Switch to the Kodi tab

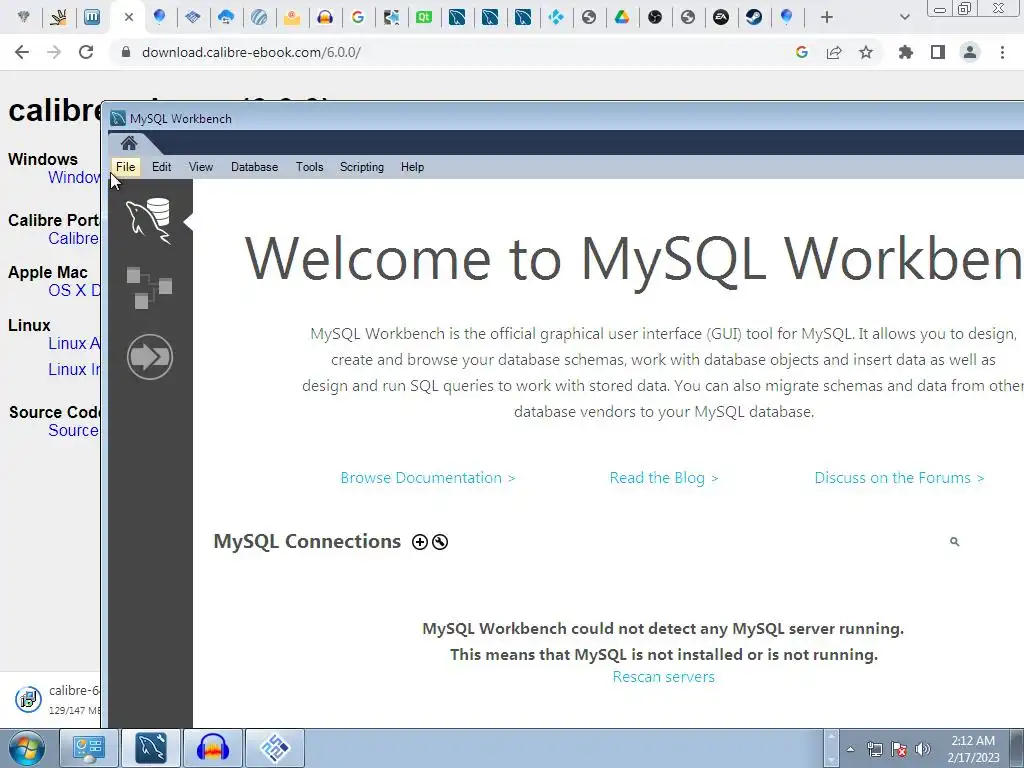pyautogui.click(x=556, y=18)
